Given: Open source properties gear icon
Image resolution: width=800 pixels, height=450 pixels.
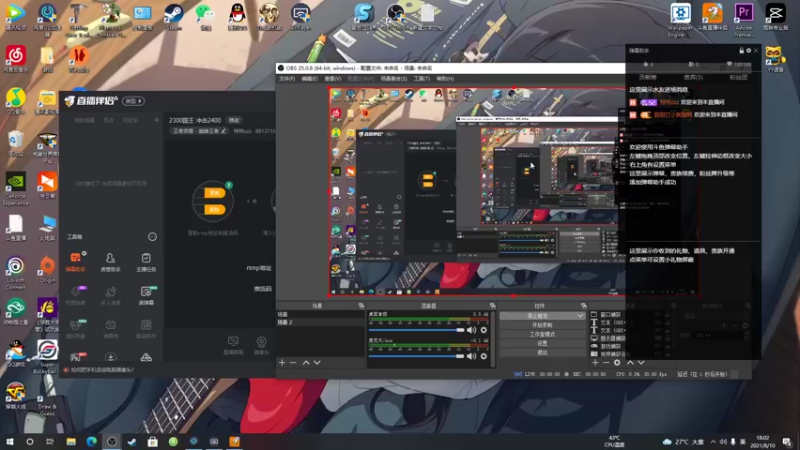Looking at the screenshot, I should [617, 362].
